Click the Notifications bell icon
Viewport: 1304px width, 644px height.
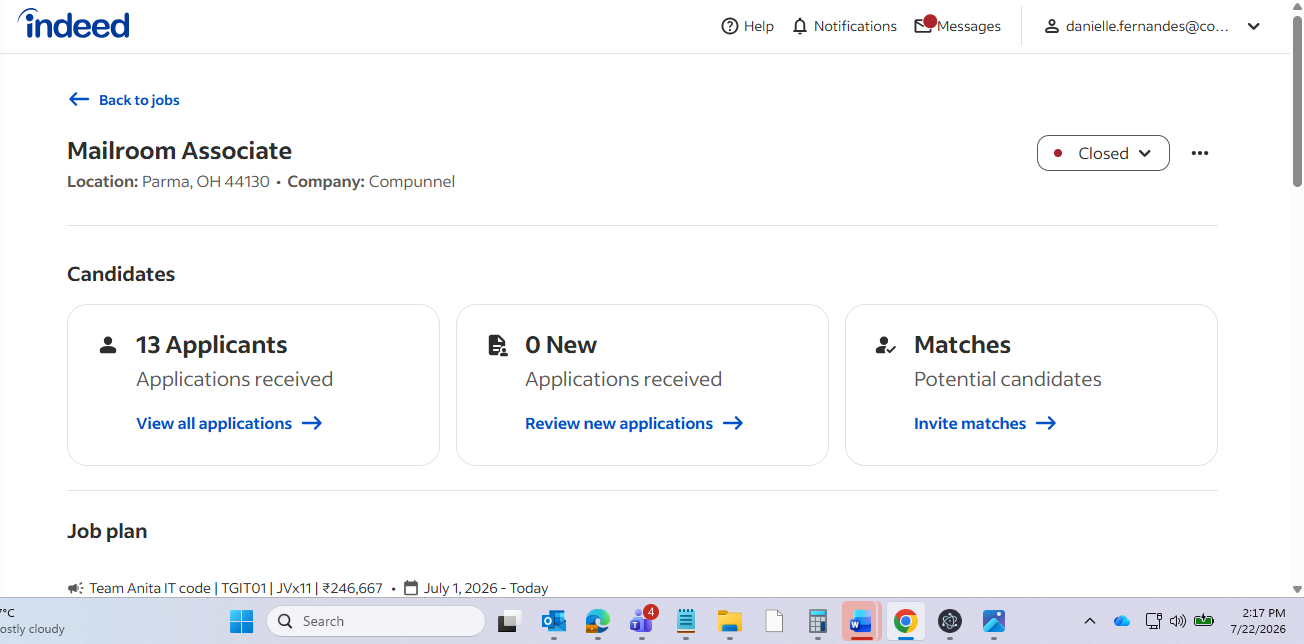click(x=800, y=26)
